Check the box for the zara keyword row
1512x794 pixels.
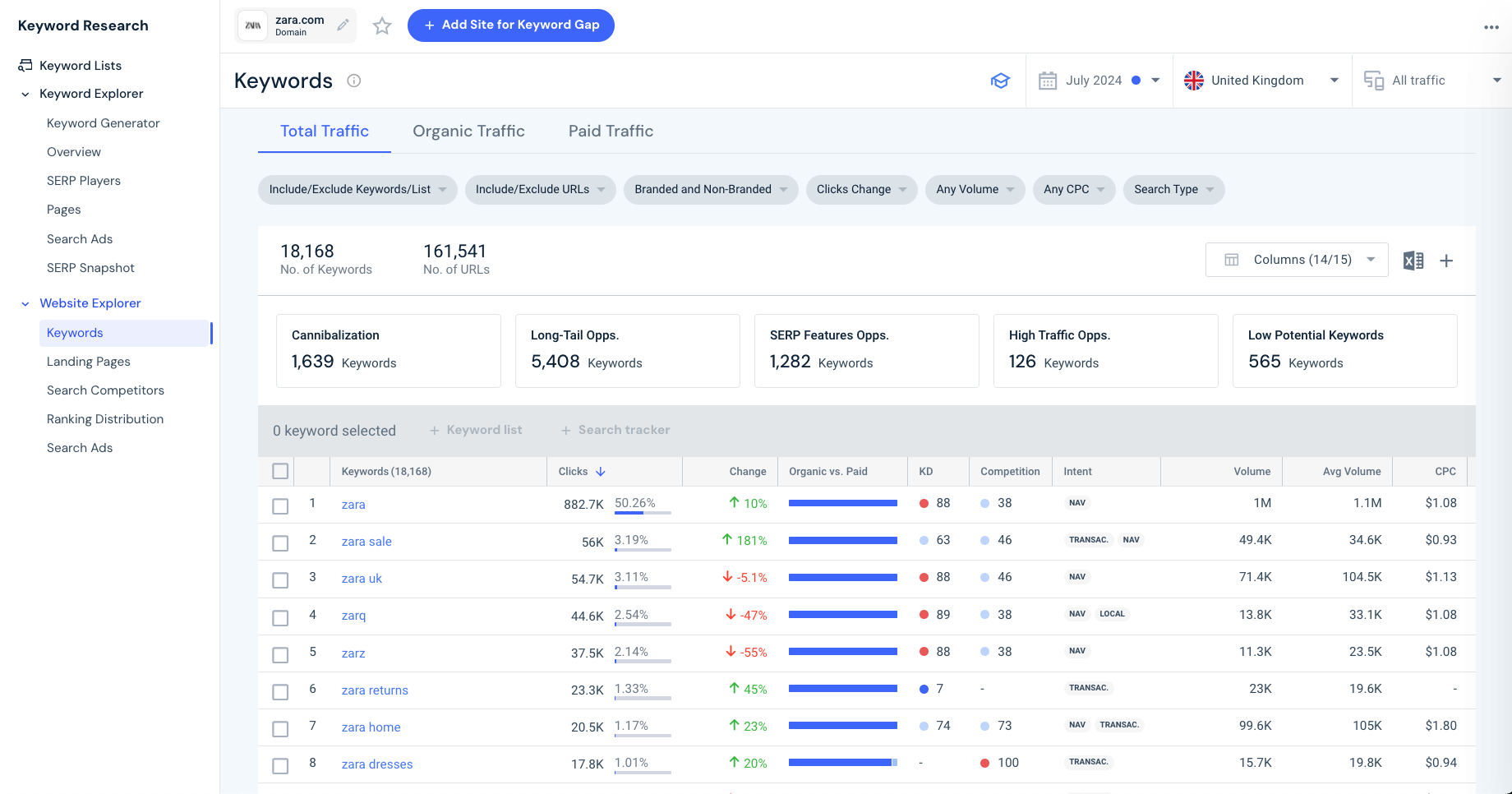point(280,506)
